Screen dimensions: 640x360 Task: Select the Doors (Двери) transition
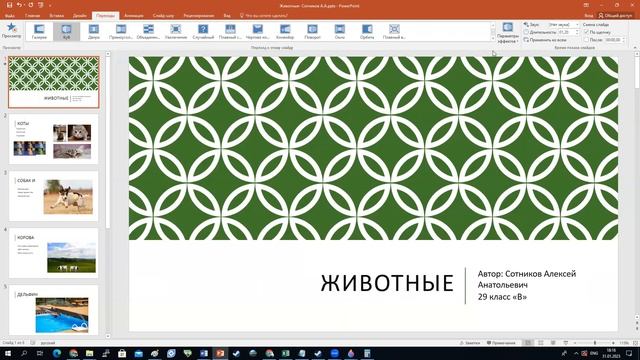[94, 31]
